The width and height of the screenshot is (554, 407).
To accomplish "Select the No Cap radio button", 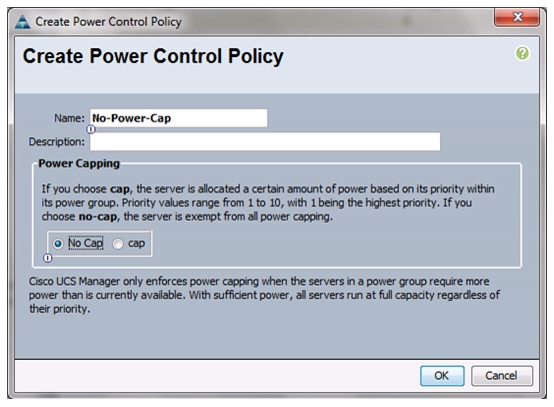I will 58,243.
